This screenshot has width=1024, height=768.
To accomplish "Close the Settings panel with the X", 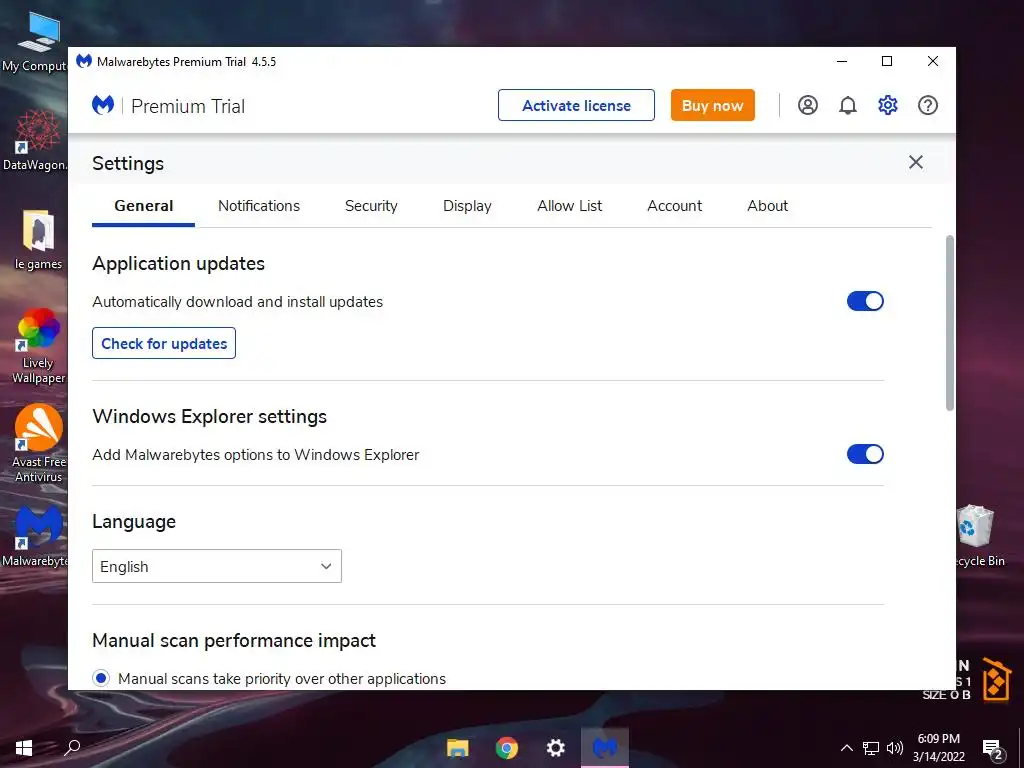I will click(916, 162).
